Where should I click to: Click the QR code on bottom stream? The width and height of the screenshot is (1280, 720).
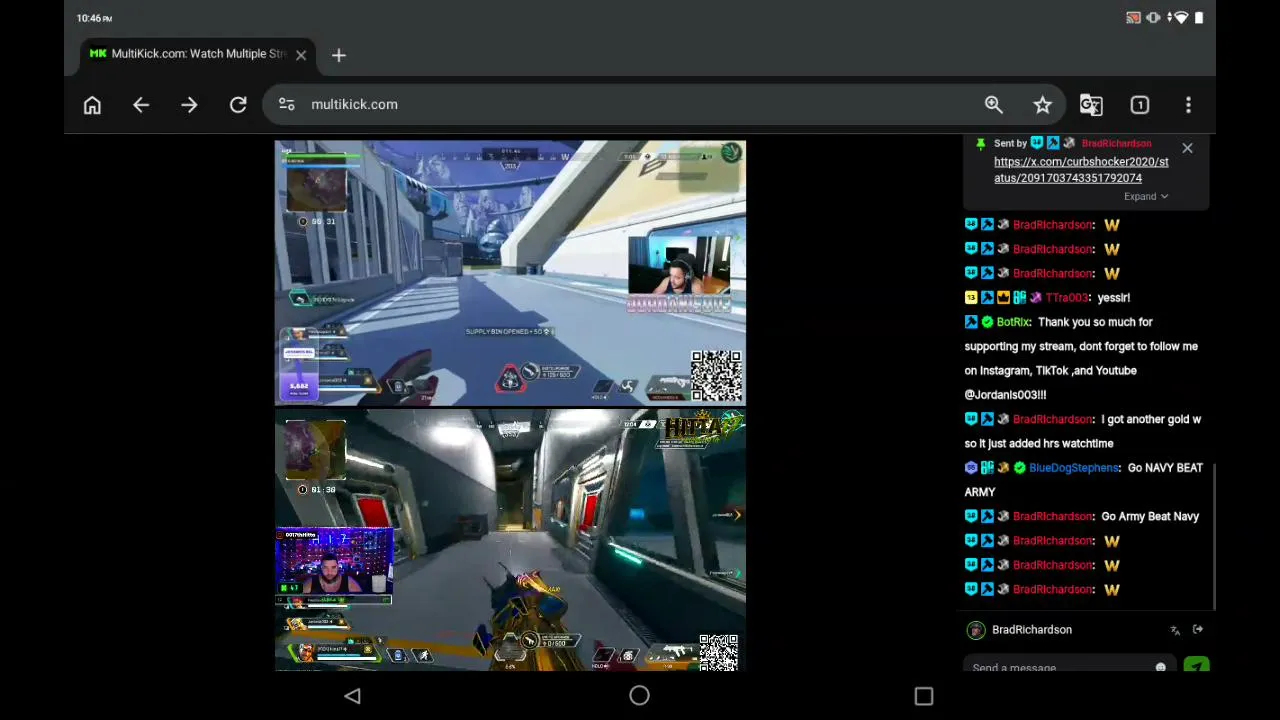[718, 651]
